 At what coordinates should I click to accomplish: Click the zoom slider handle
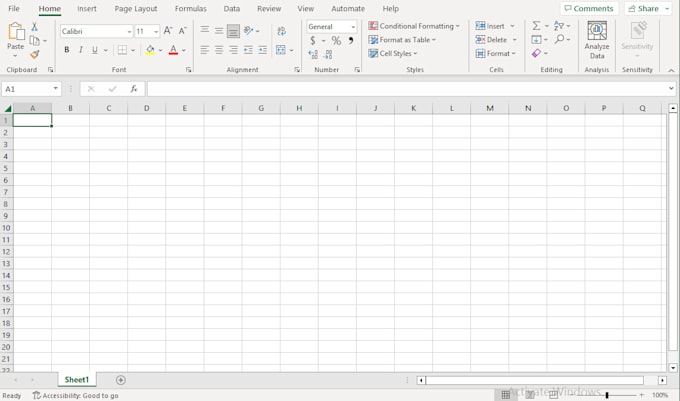coord(607,395)
